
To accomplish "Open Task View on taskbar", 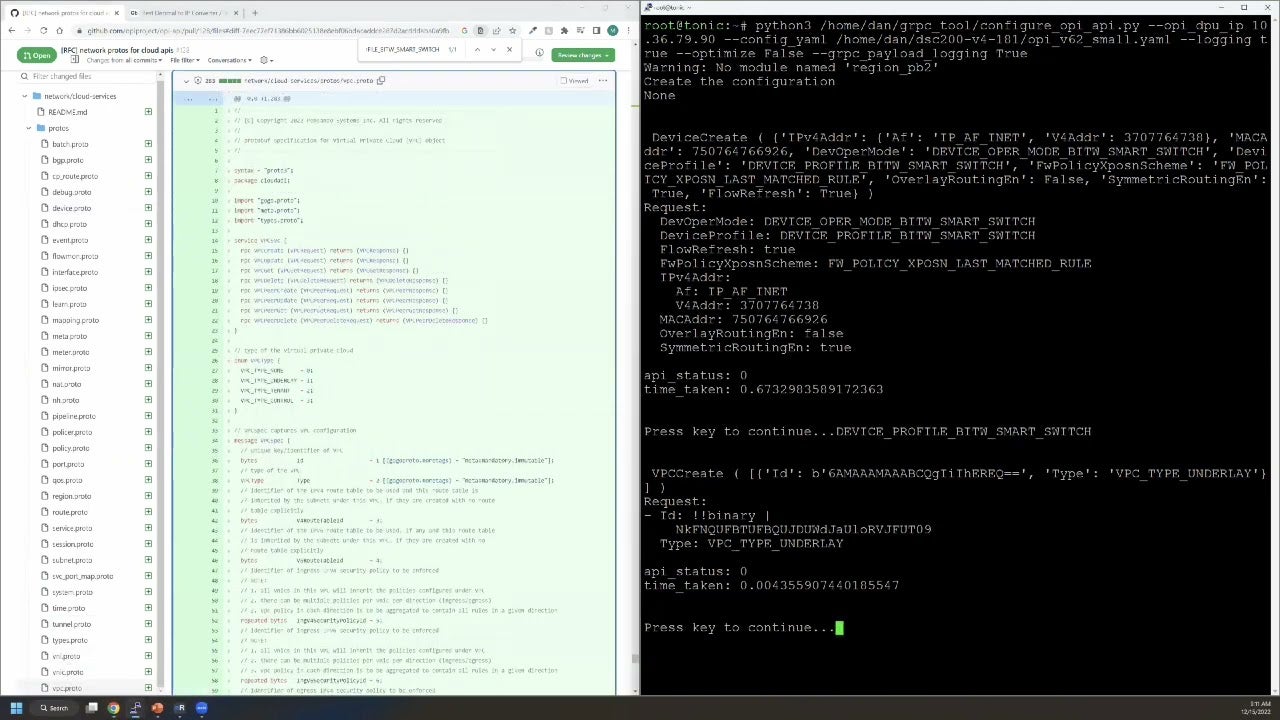I will point(91,708).
